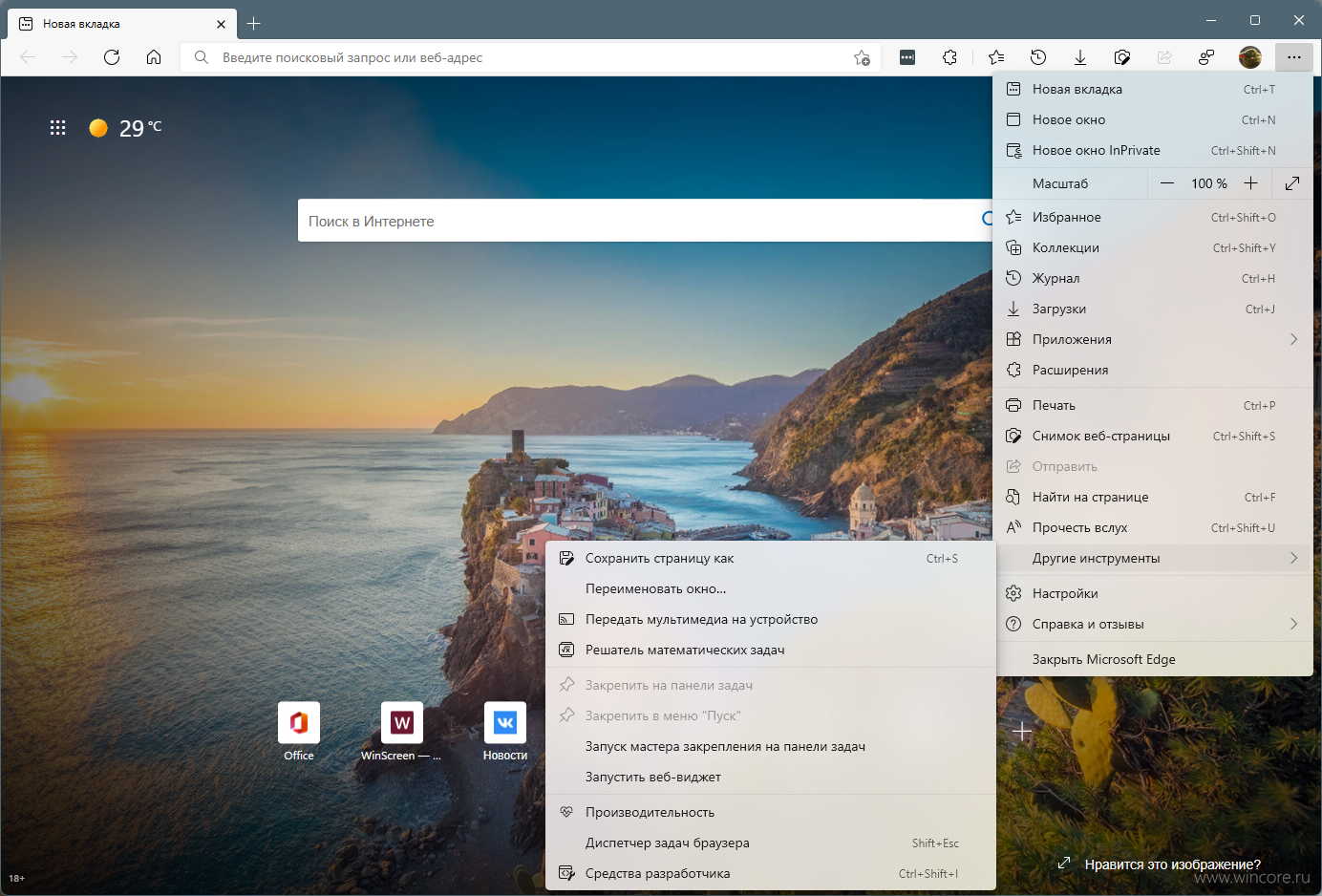The height and width of the screenshot is (896, 1322).
Task: Open the Новости VK quick link tile
Action: (505, 732)
